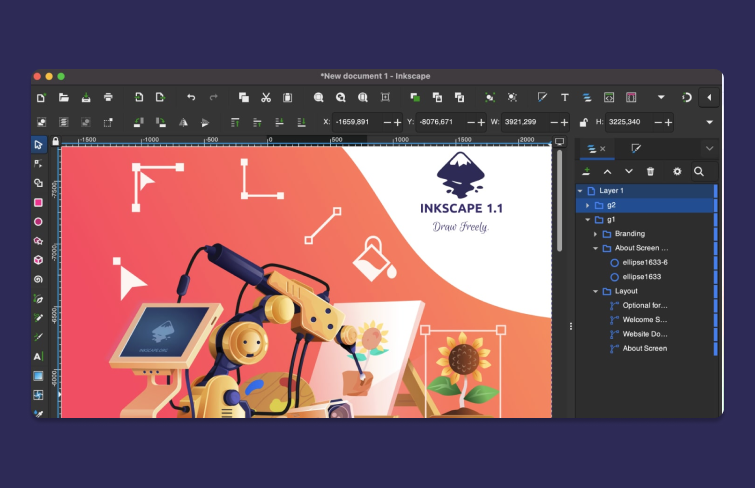Image resolution: width=755 pixels, height=488 pixels.
Task: Click the duplicate icon with green square
Action: (x=415, y=98)
